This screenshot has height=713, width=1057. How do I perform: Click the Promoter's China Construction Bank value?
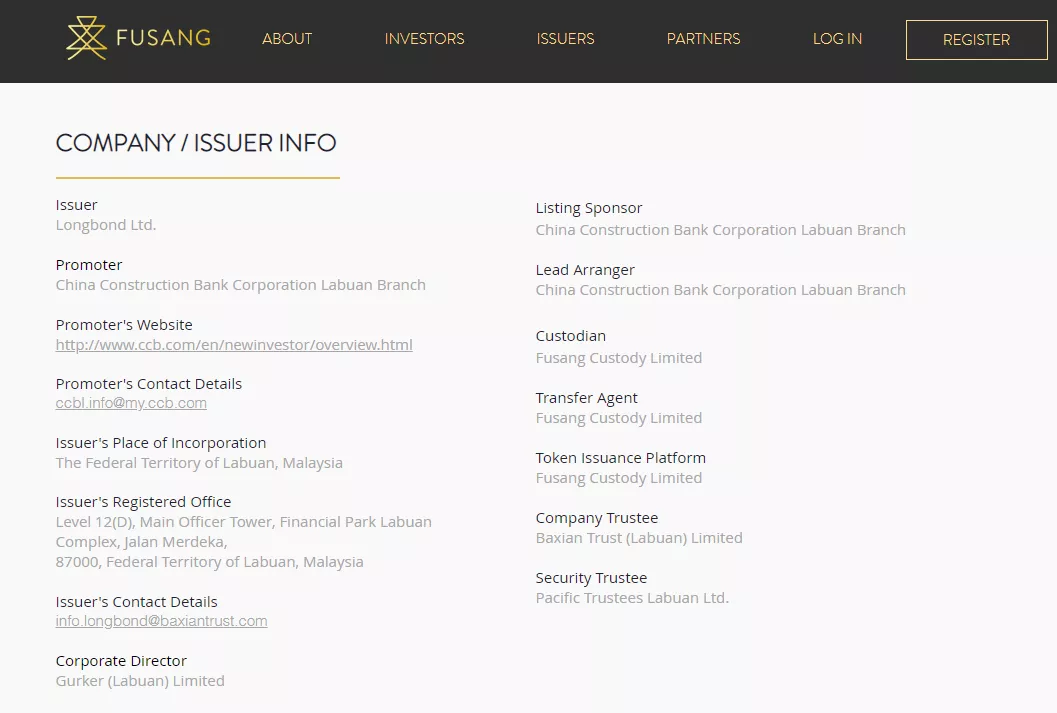click(241, 285)
